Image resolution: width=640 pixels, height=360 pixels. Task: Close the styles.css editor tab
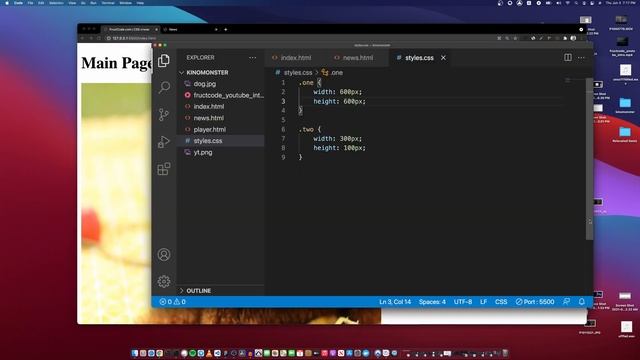[x=443, y=58]
